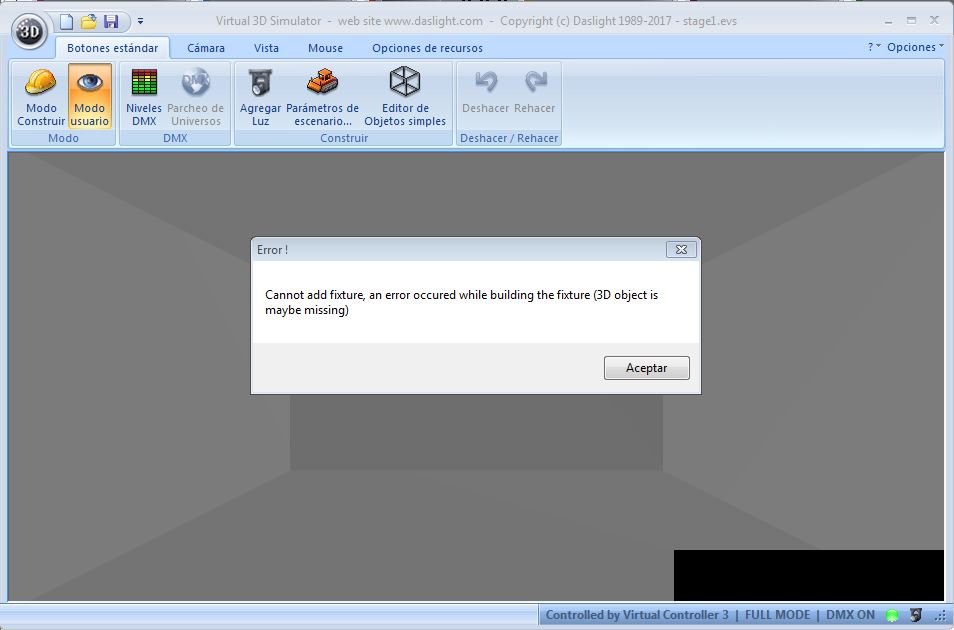Click Aceptar to dismiss the error
Image resolution: width=954 pixels, height=630 pixels.
(x=647, y=368)
